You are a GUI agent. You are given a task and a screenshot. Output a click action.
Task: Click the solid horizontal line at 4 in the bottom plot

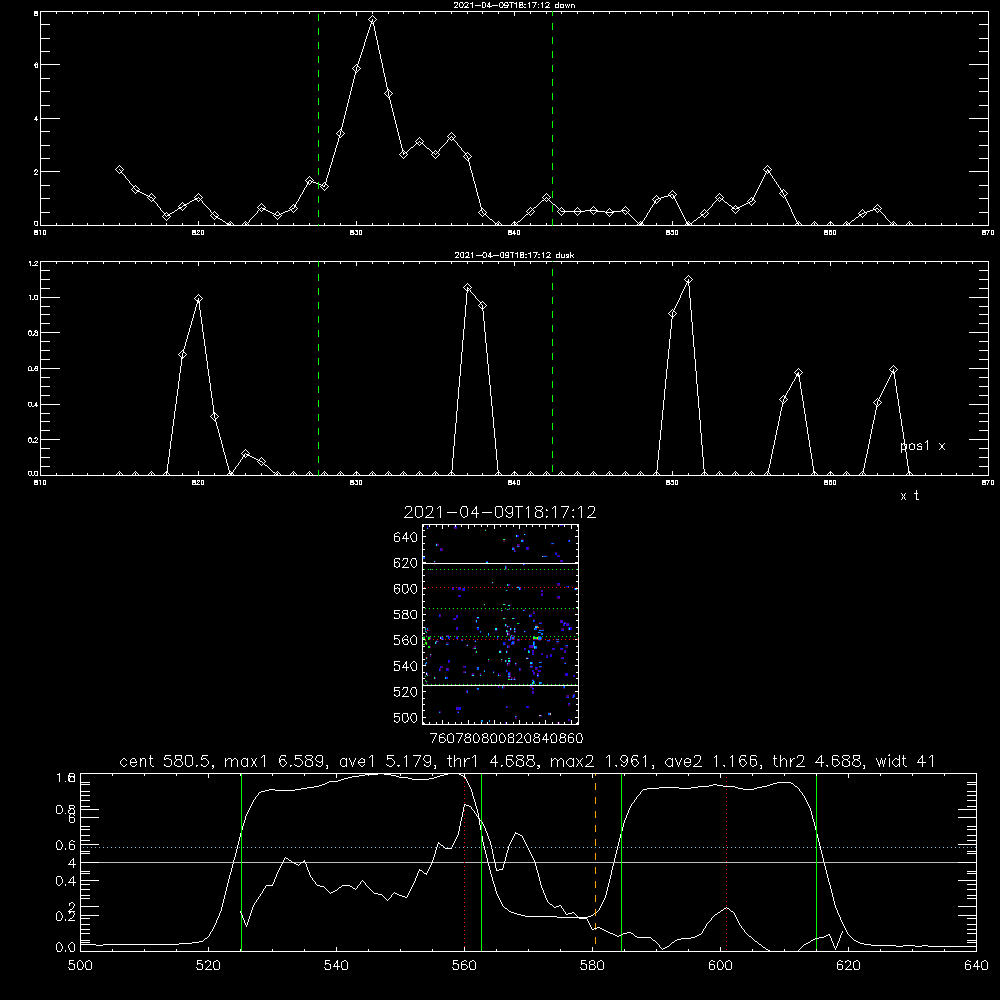pyautogui.click(x=529, y=862)
